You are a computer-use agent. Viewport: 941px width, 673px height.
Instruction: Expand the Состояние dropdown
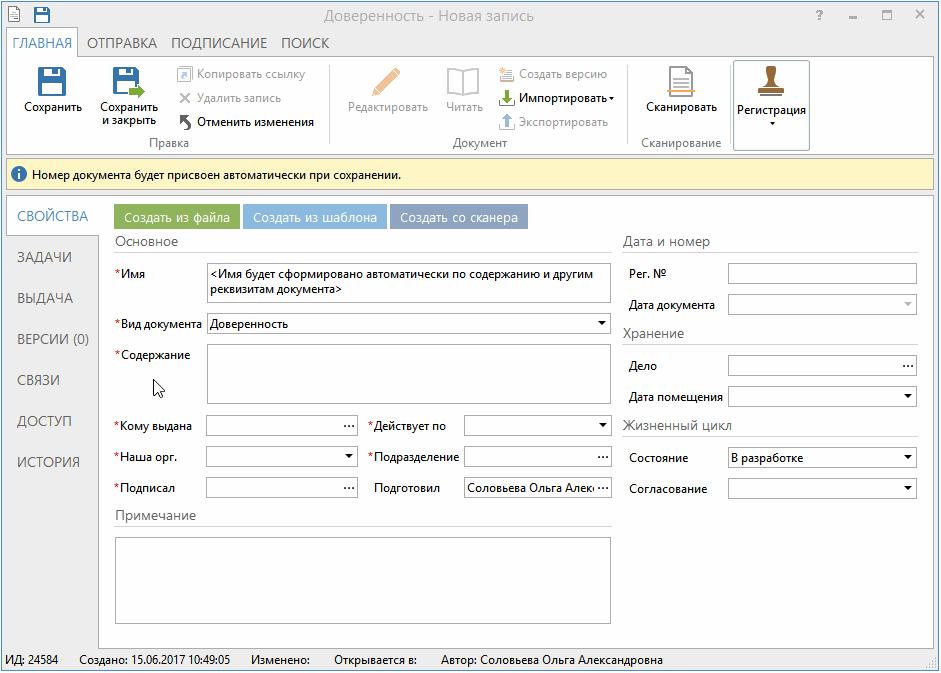click(x=907, y=458)
